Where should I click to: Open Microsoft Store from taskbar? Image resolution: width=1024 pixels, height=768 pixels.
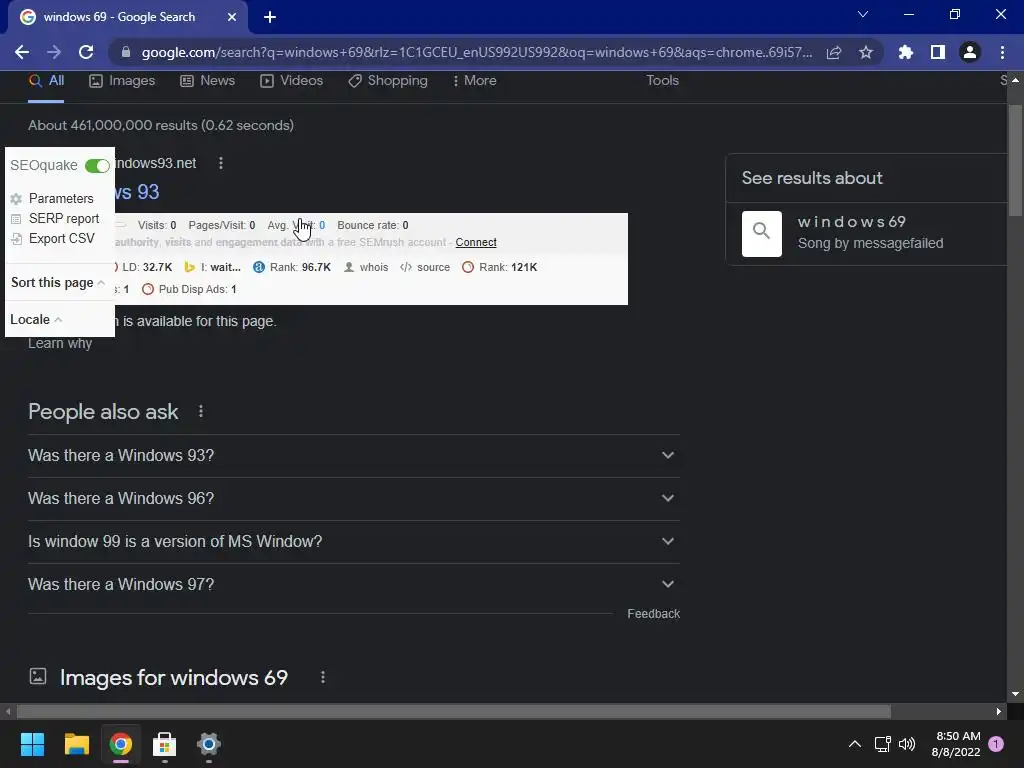click(x=165, y=744)
